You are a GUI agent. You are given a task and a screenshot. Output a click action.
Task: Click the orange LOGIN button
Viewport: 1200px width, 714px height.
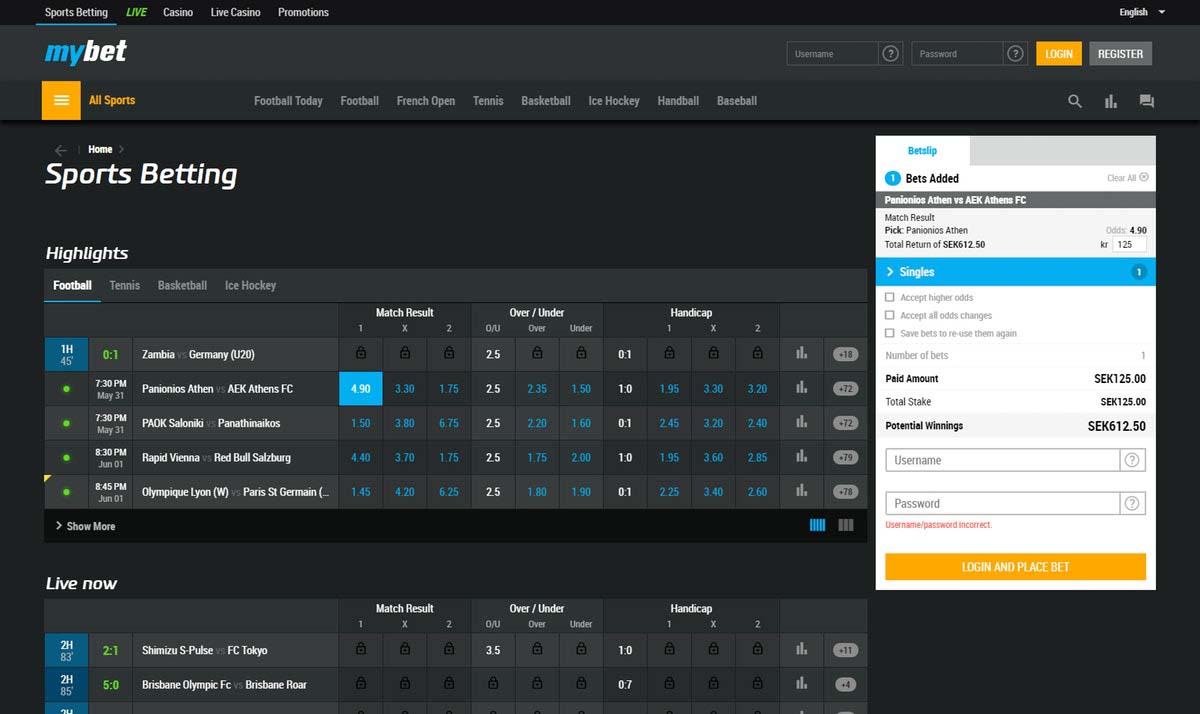tap(1059, 54)
